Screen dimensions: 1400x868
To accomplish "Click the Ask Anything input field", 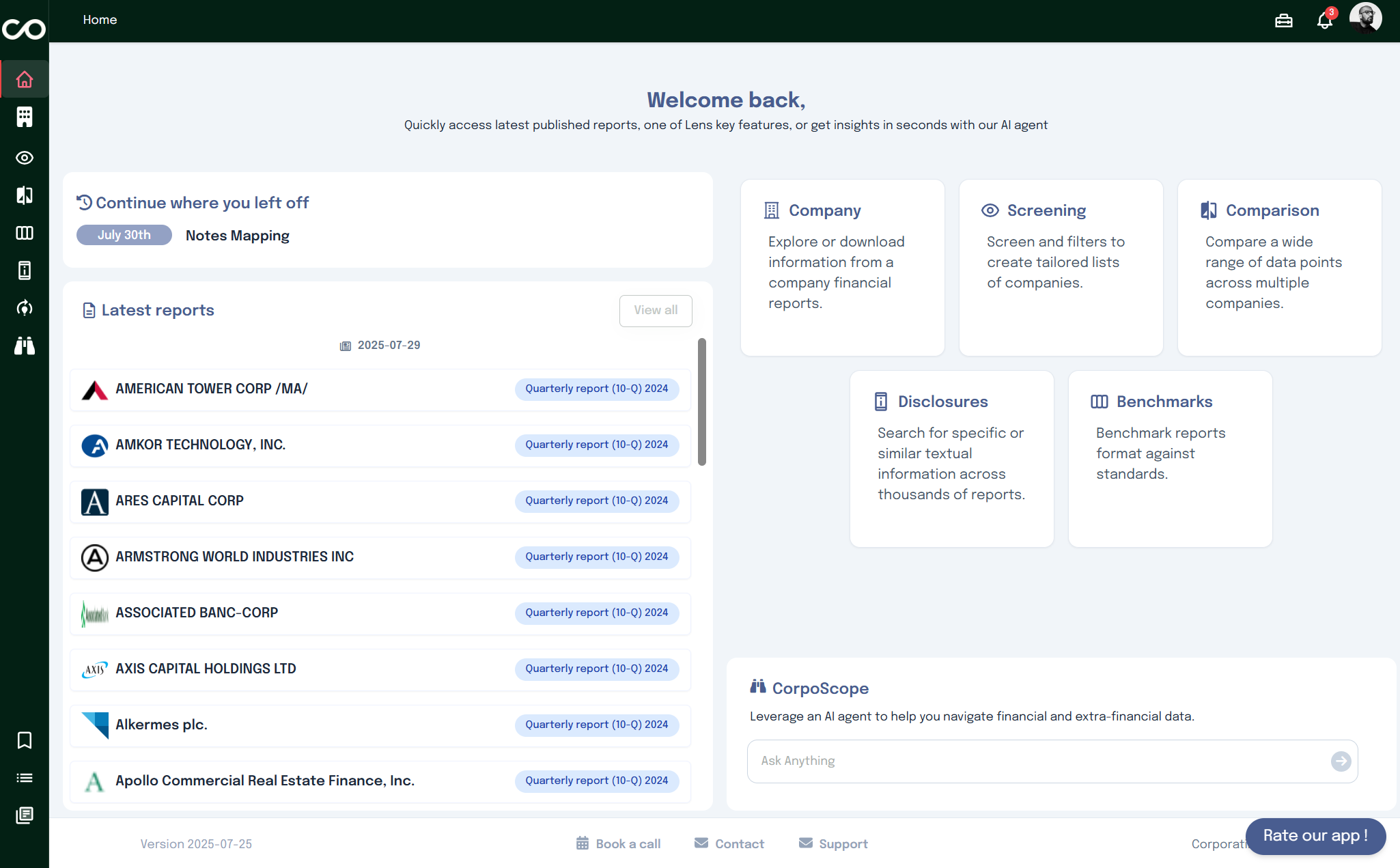I will 1038,761.
